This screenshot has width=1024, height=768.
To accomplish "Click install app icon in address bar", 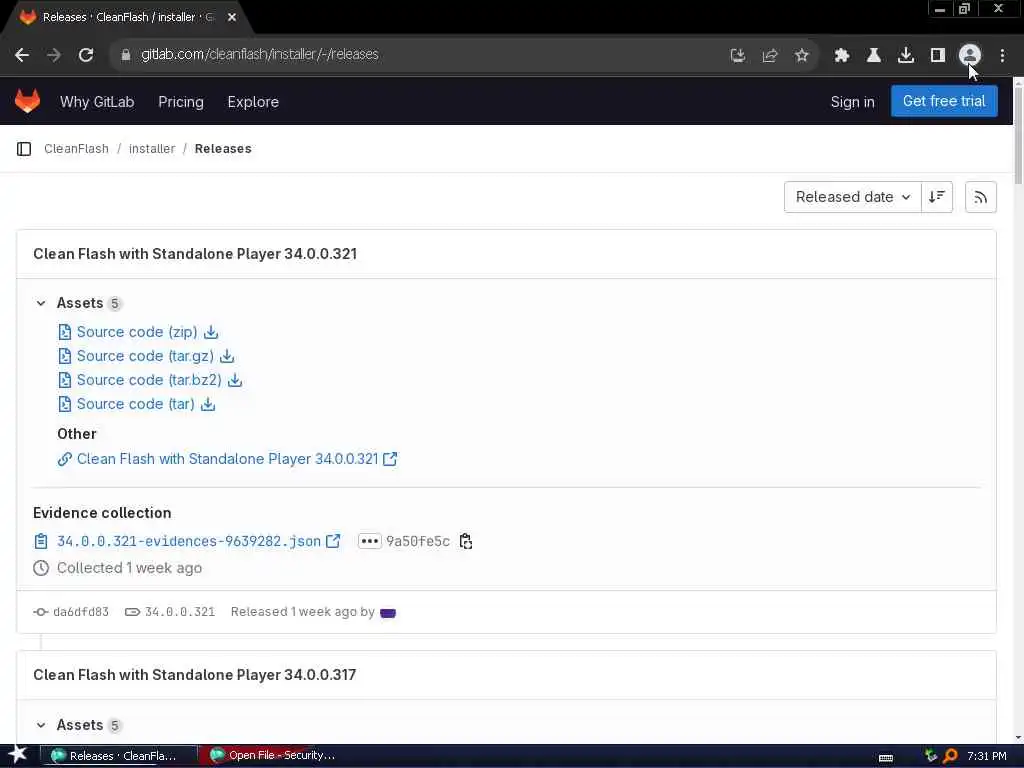I will coord(738,55).
